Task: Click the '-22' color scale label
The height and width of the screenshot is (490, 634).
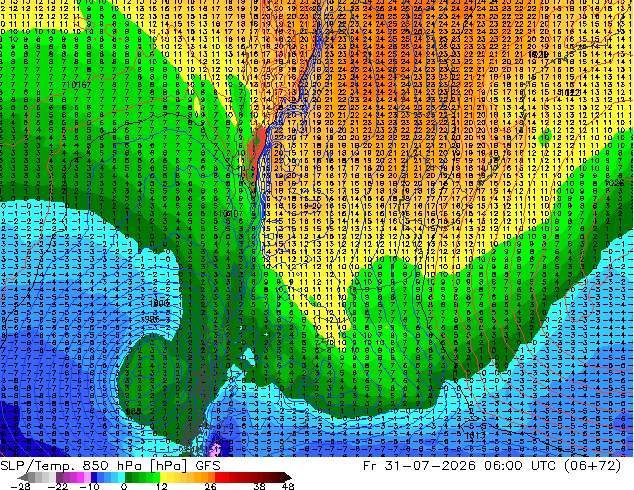Action: click(58, 486)
